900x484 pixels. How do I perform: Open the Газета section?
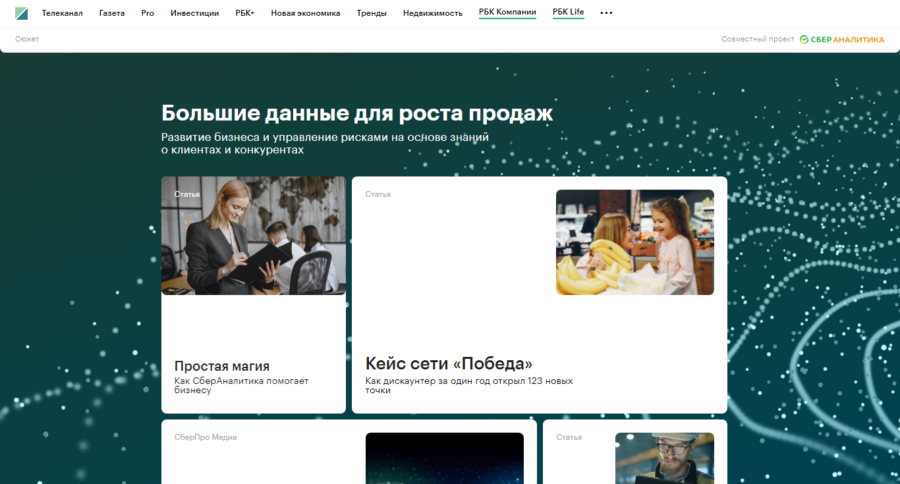coord(112,13)
